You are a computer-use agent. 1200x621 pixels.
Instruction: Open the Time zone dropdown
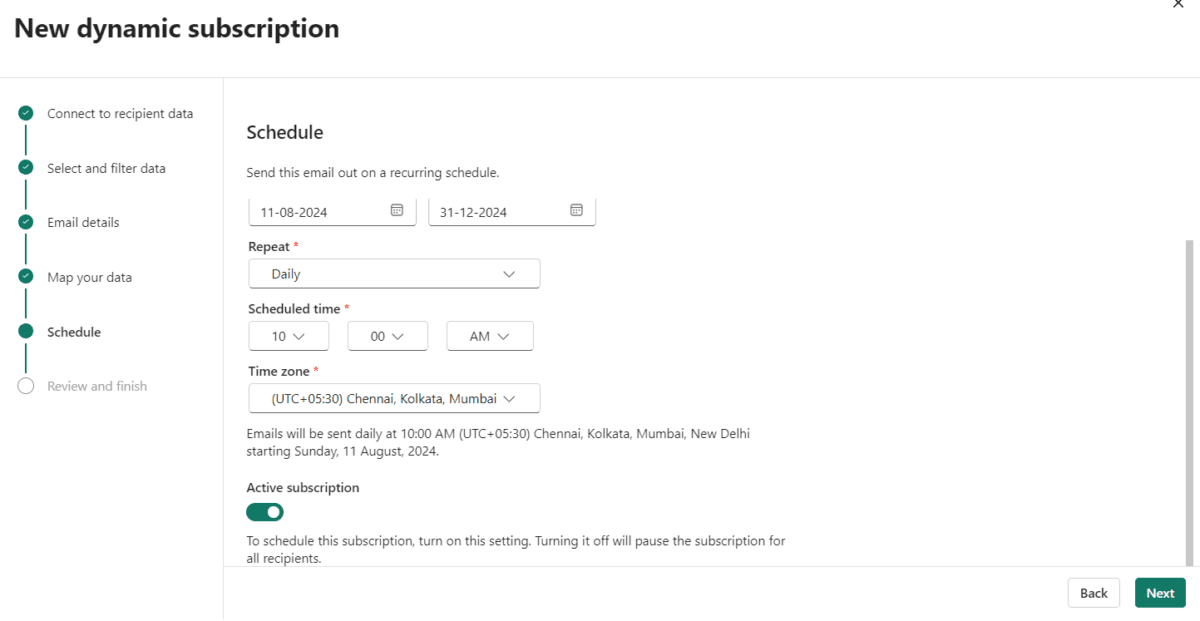pos(394,398)
